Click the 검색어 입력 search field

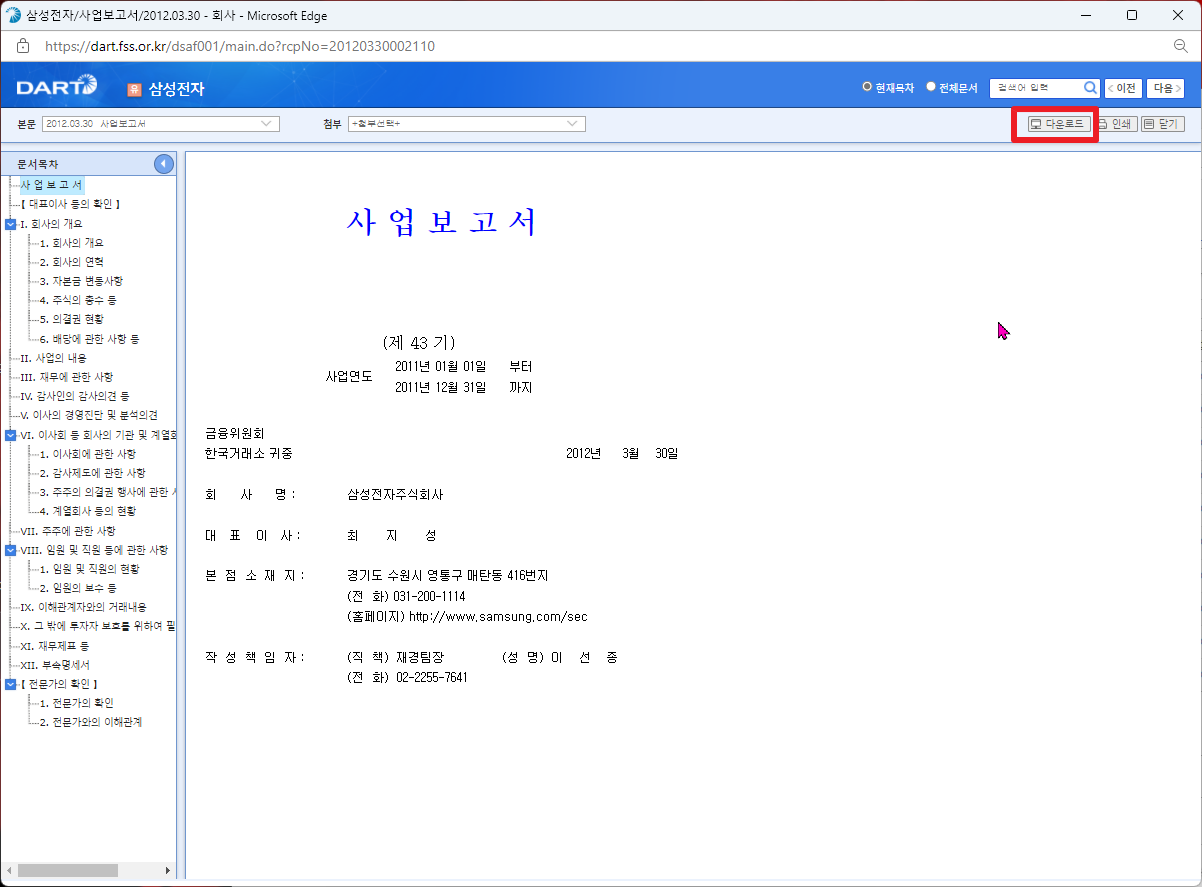click(x=1036, y=88)
